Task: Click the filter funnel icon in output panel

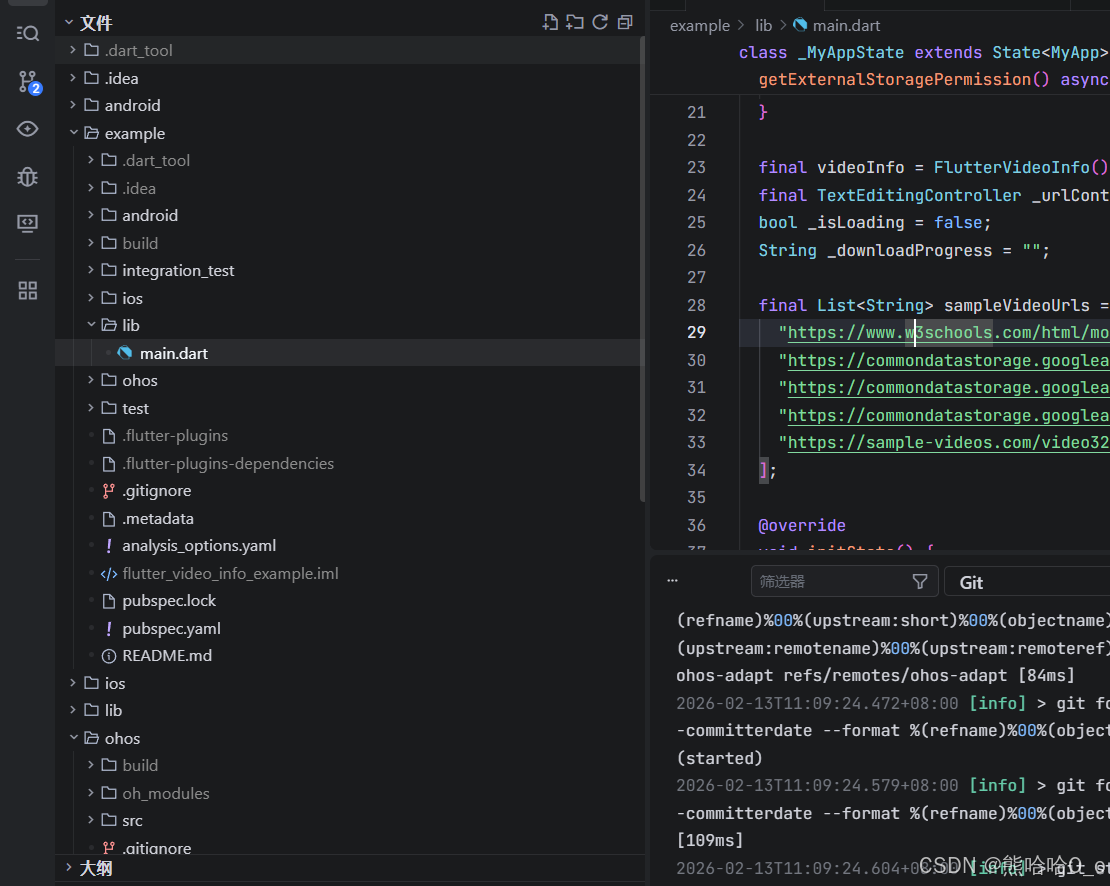Action: (920, 582)
